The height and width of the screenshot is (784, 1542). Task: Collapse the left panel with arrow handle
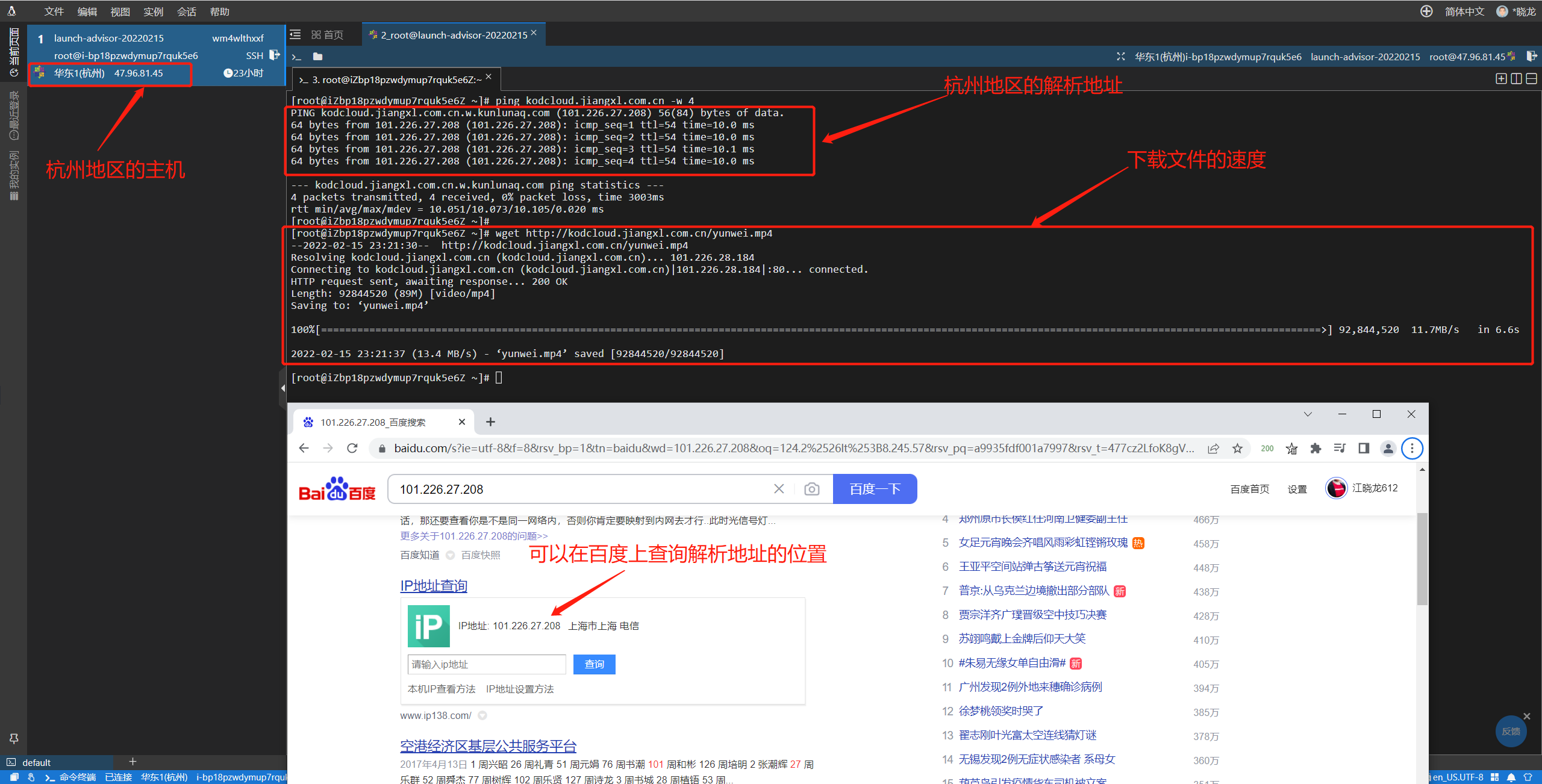(282, 388)
